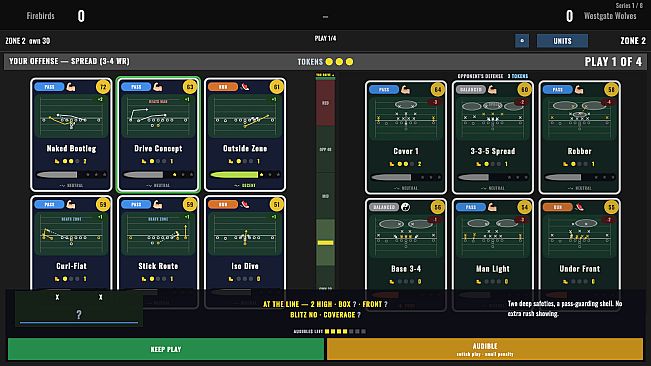Viewport: 651px width, 366px height.
Task: Click the 61 rating badge on Outside Zone
Action: [x=277, y=87]
